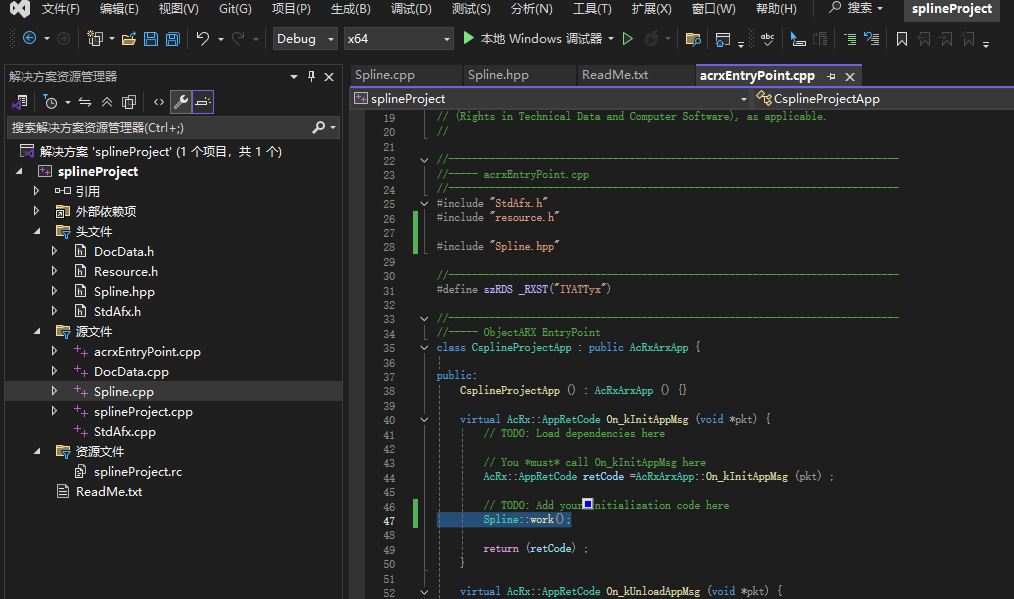Close the acrxEntryPoint.cpp tab
Viewport: 1014px width, 599px height.
[850, 76]
